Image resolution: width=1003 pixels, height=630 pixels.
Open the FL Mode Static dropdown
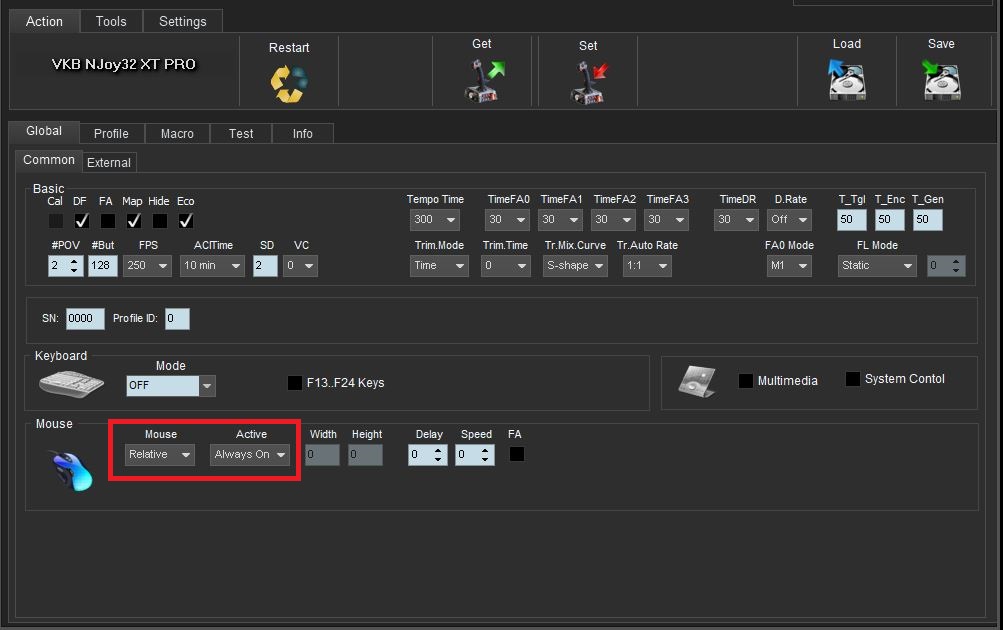(877, 265)
